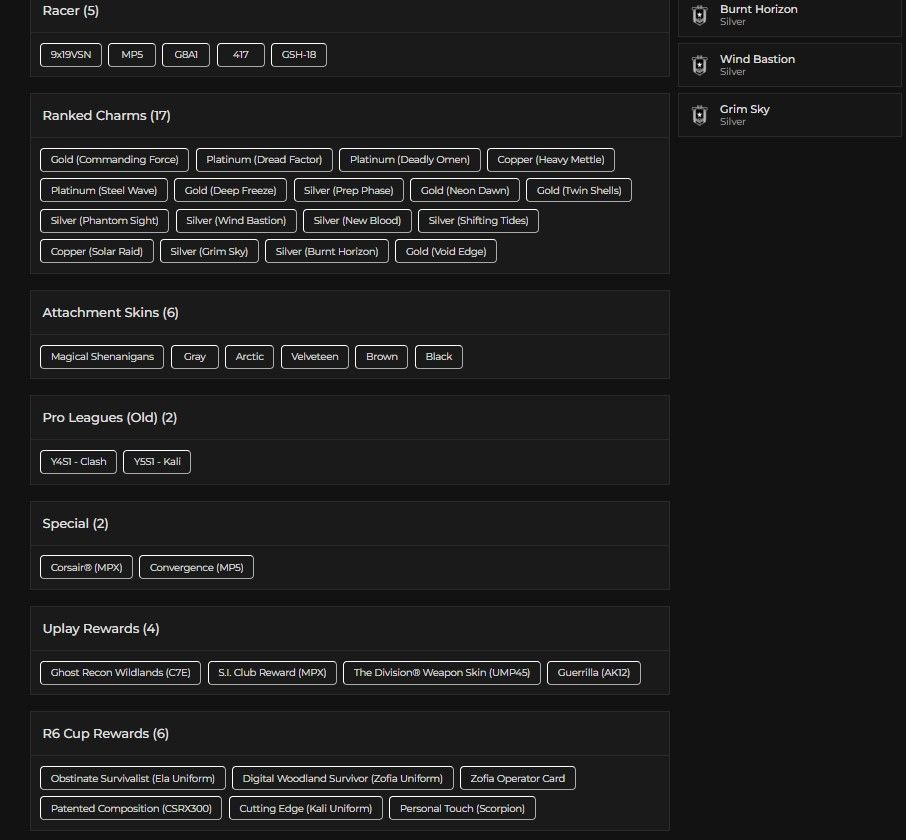Click Obstinate Survivalist (Ela Uniform) tag
The height and width of the screenshot is (840, 906).
tap(133, 778)
